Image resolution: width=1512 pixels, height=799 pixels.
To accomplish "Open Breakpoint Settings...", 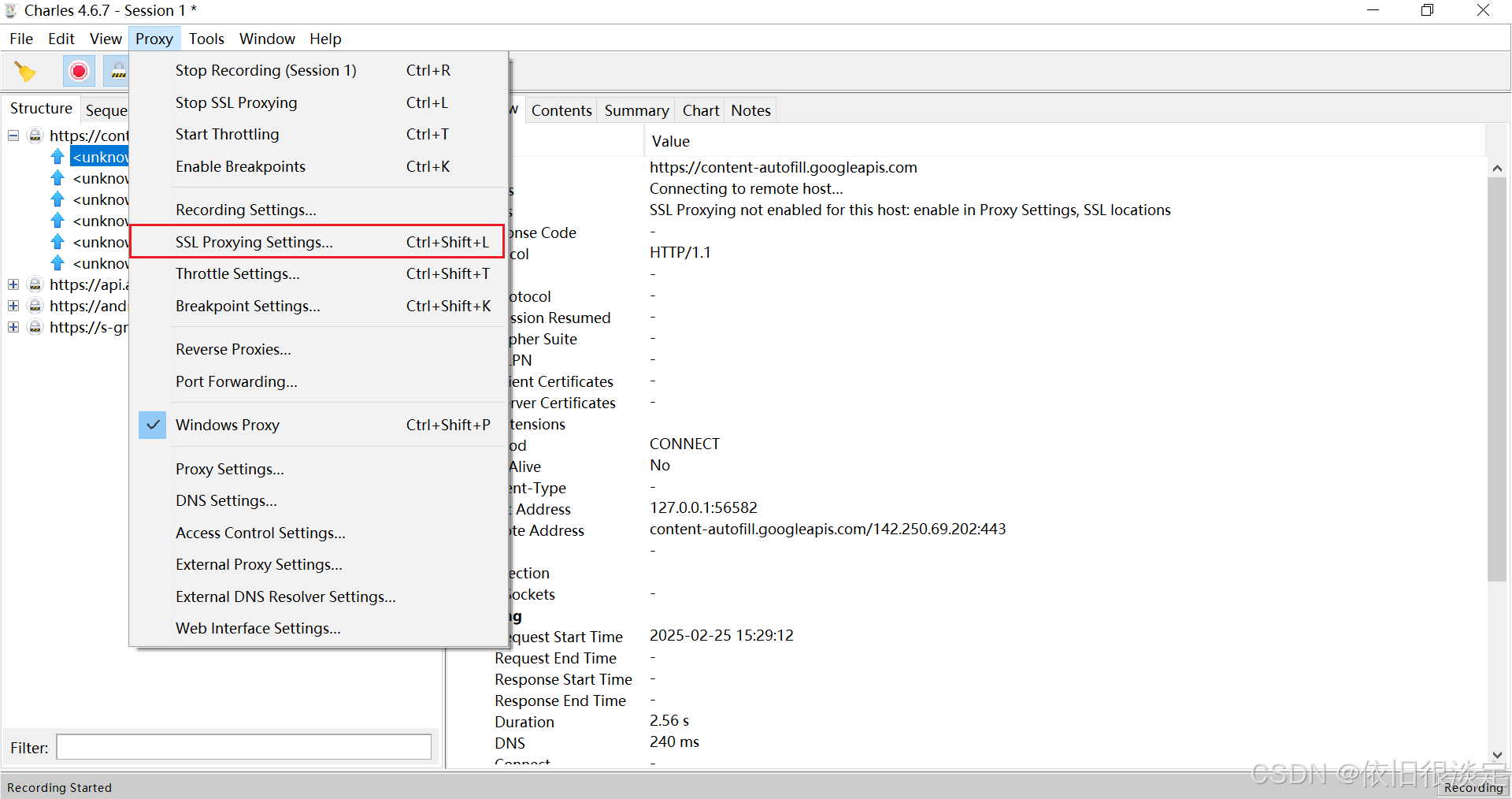I will point(319,307).
